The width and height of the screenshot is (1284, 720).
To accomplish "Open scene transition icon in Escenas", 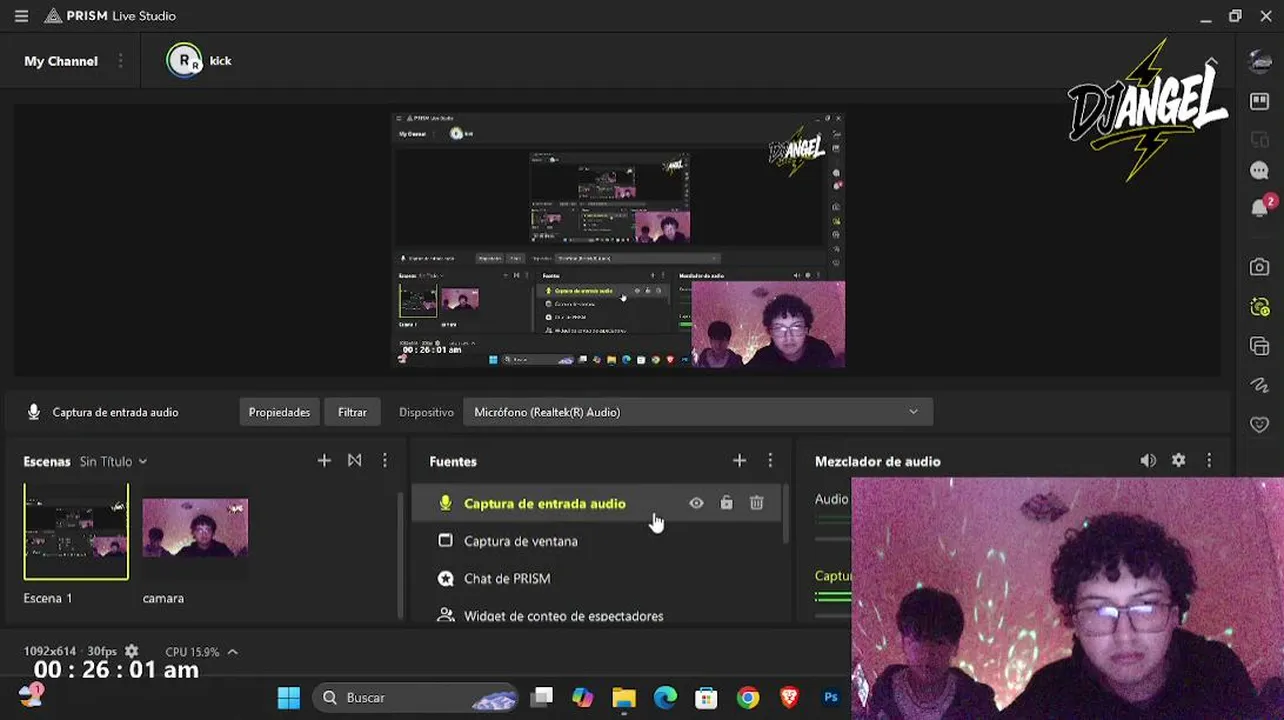I will click(354, 460).
